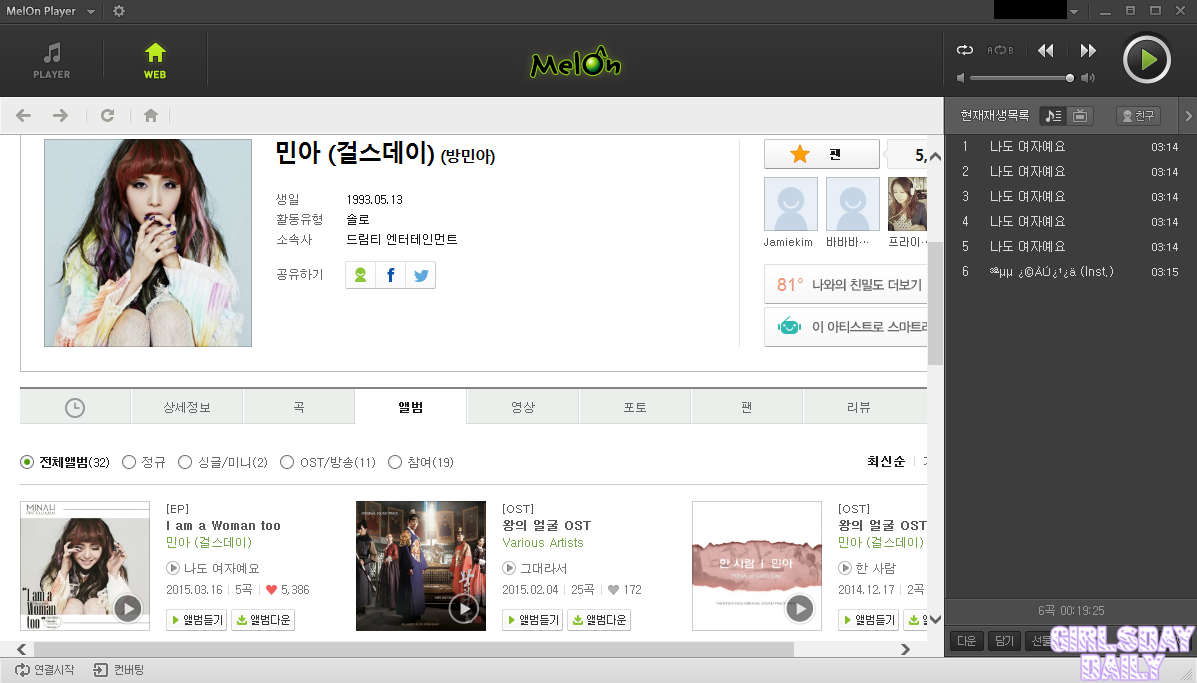This screenshot has height=683, width=1197.
Task: Play I am a Woman too album cover
Action: pos(127,608)
